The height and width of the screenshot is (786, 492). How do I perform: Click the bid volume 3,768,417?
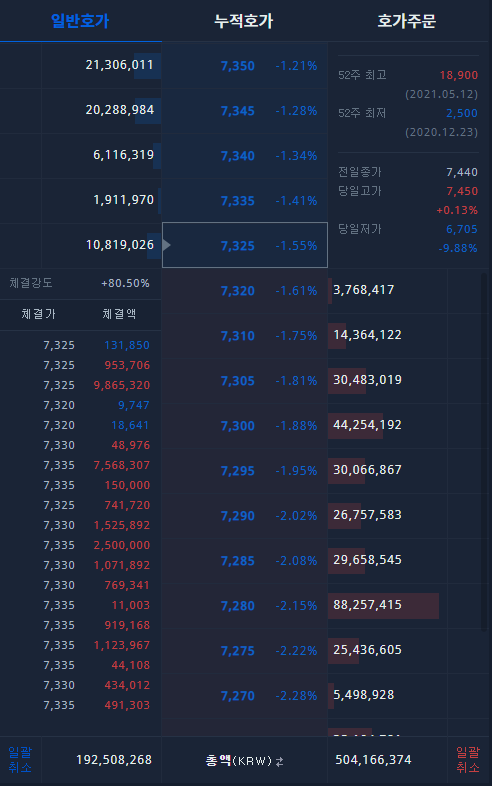[x=364, y=290]
